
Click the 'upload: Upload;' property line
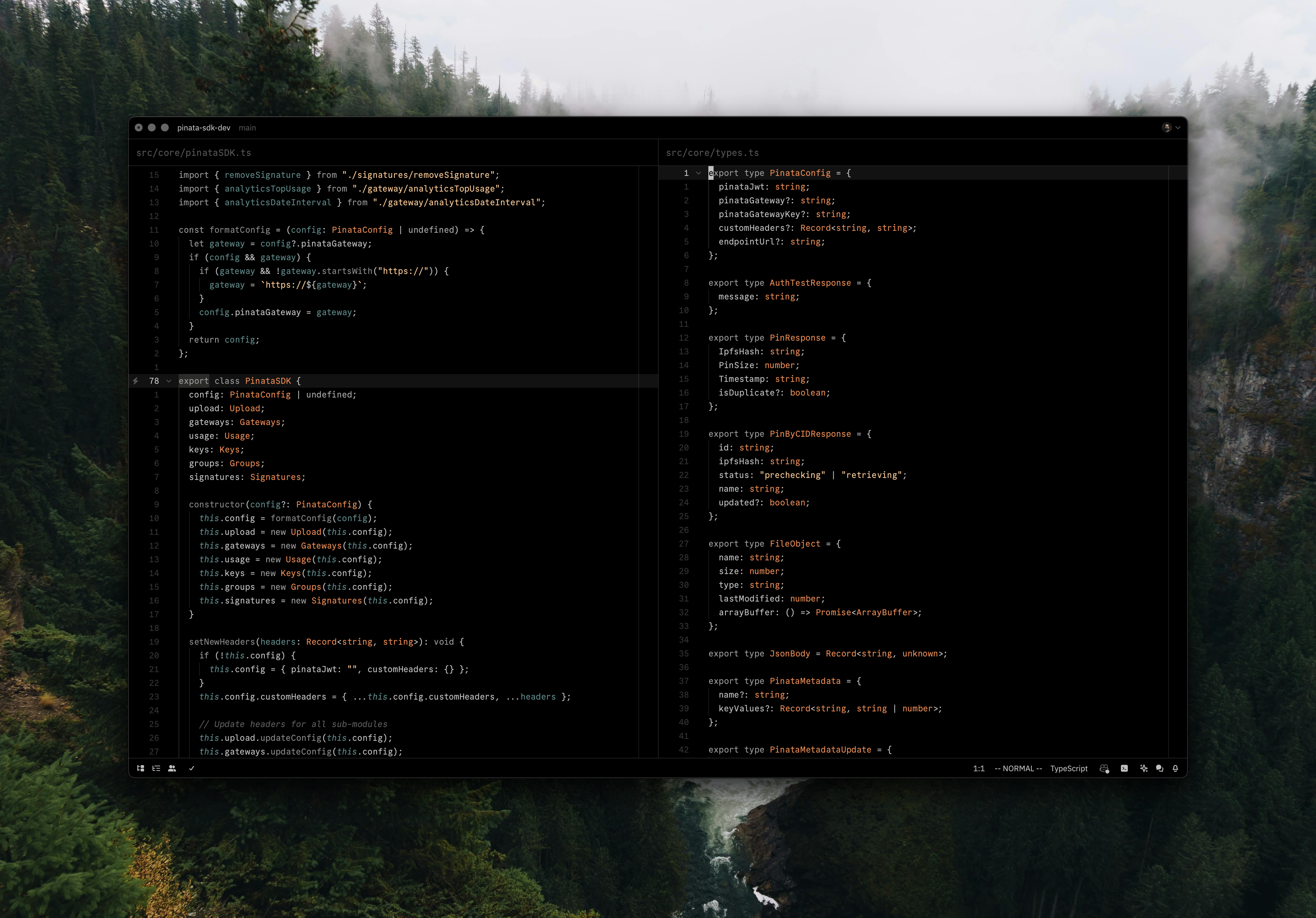pos(226,409)
